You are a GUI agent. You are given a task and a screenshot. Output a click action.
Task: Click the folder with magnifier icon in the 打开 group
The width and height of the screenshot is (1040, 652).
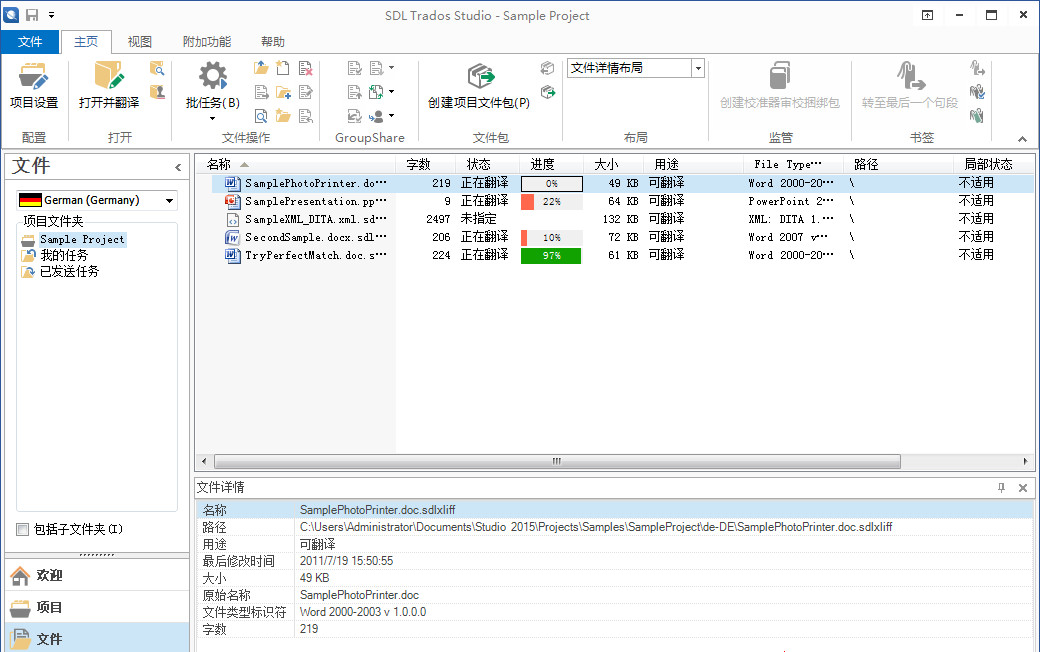click(157, 68)
